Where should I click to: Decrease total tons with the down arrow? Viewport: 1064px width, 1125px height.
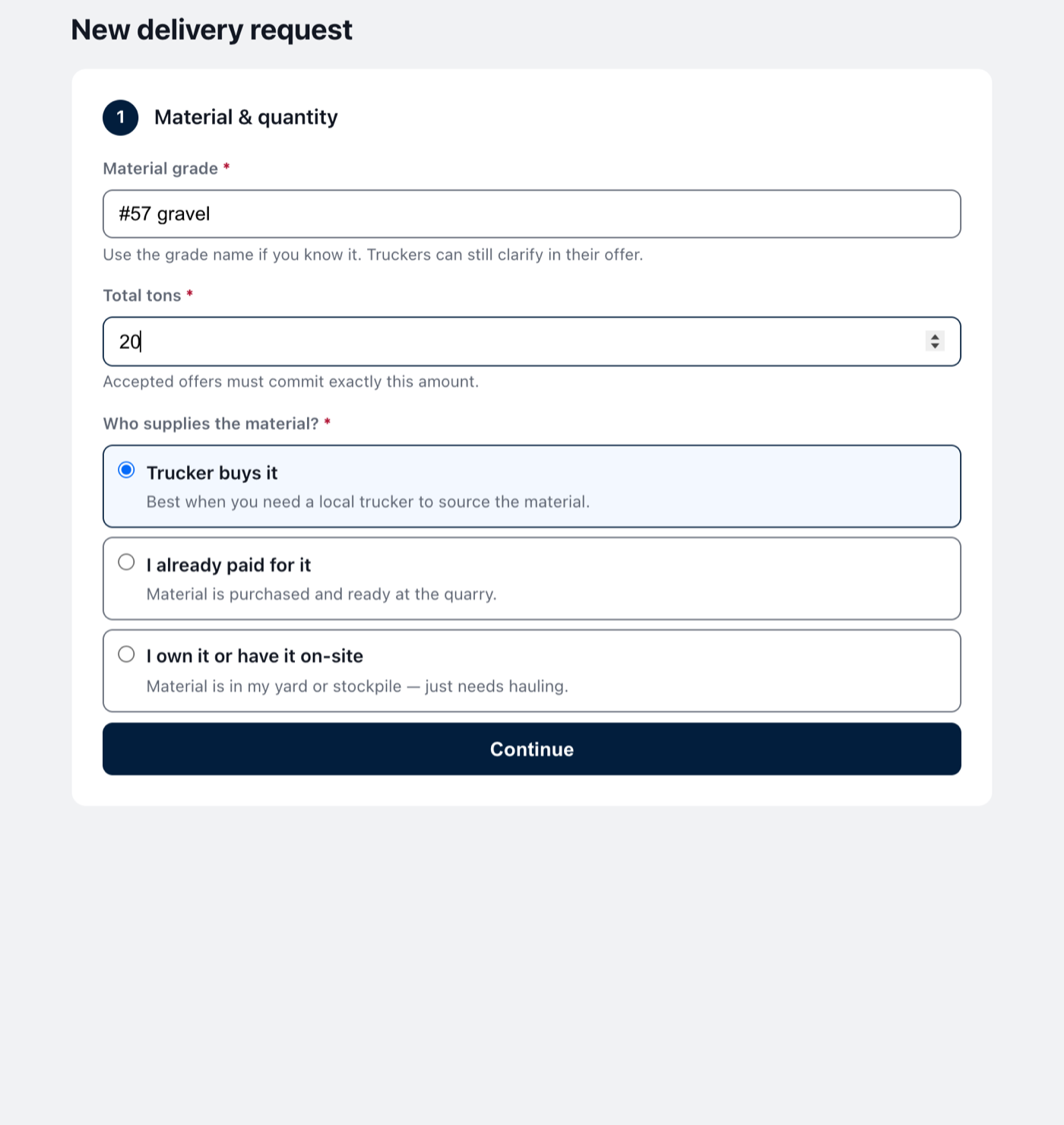click(x=935, y=346)
